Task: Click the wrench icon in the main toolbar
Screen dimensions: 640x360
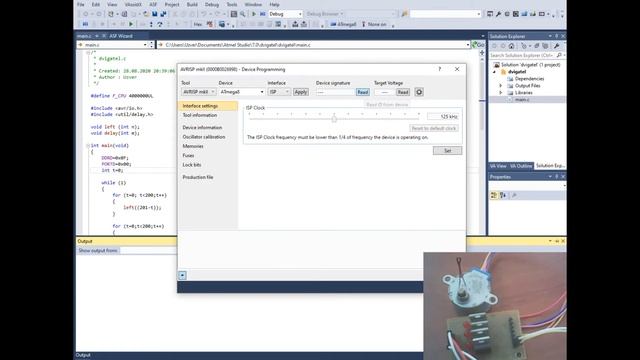Action: tap(498, 14)
